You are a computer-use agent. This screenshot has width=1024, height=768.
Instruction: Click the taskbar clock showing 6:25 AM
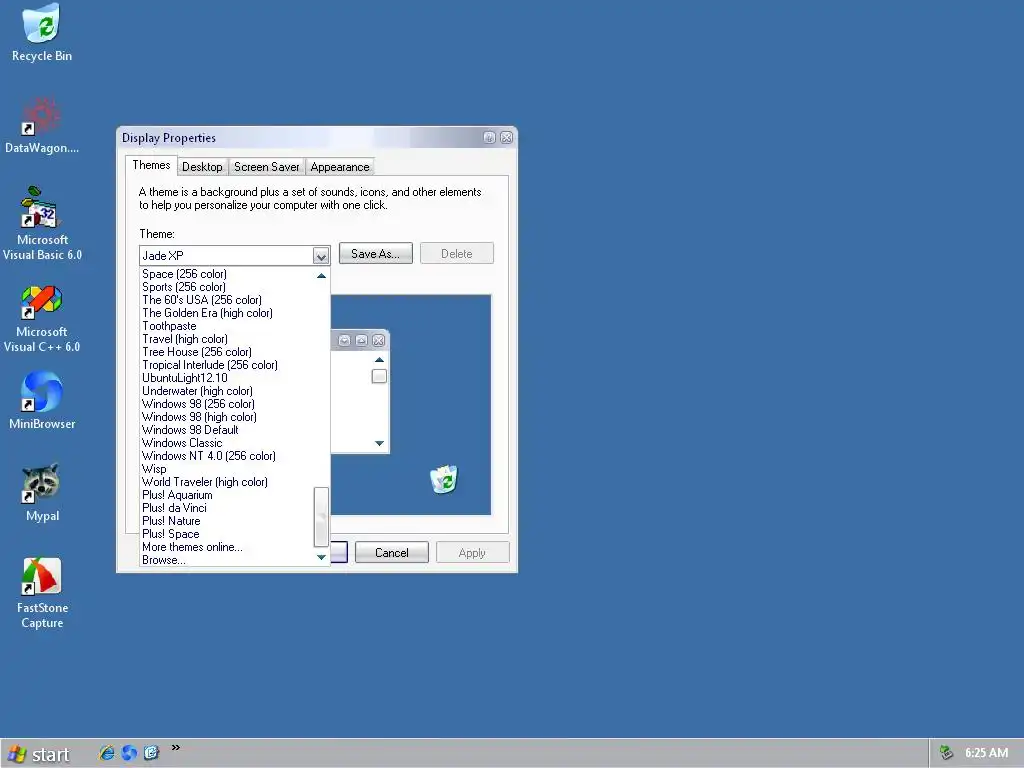tap(986, 753)
